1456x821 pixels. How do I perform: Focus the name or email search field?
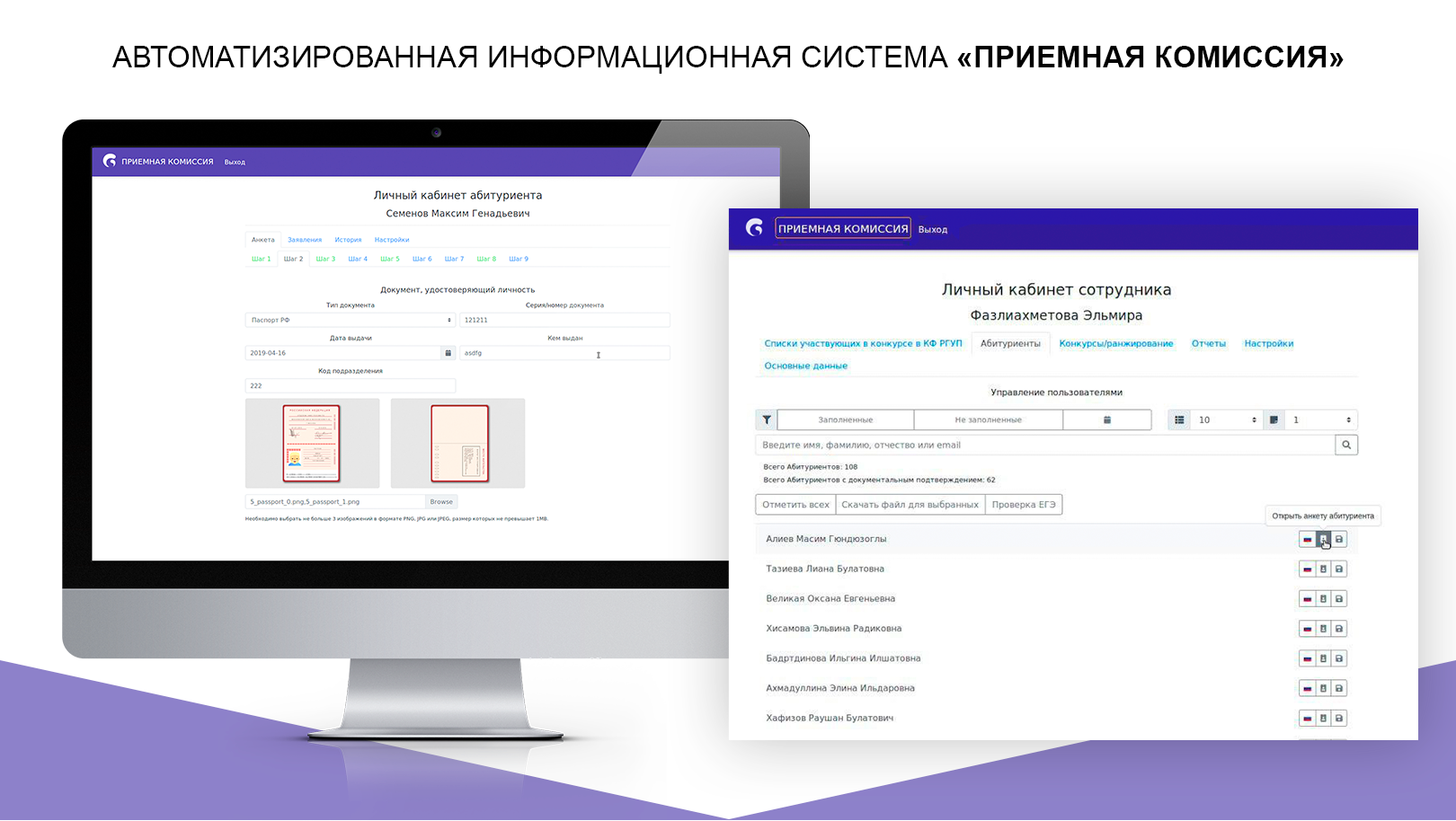1045,445
